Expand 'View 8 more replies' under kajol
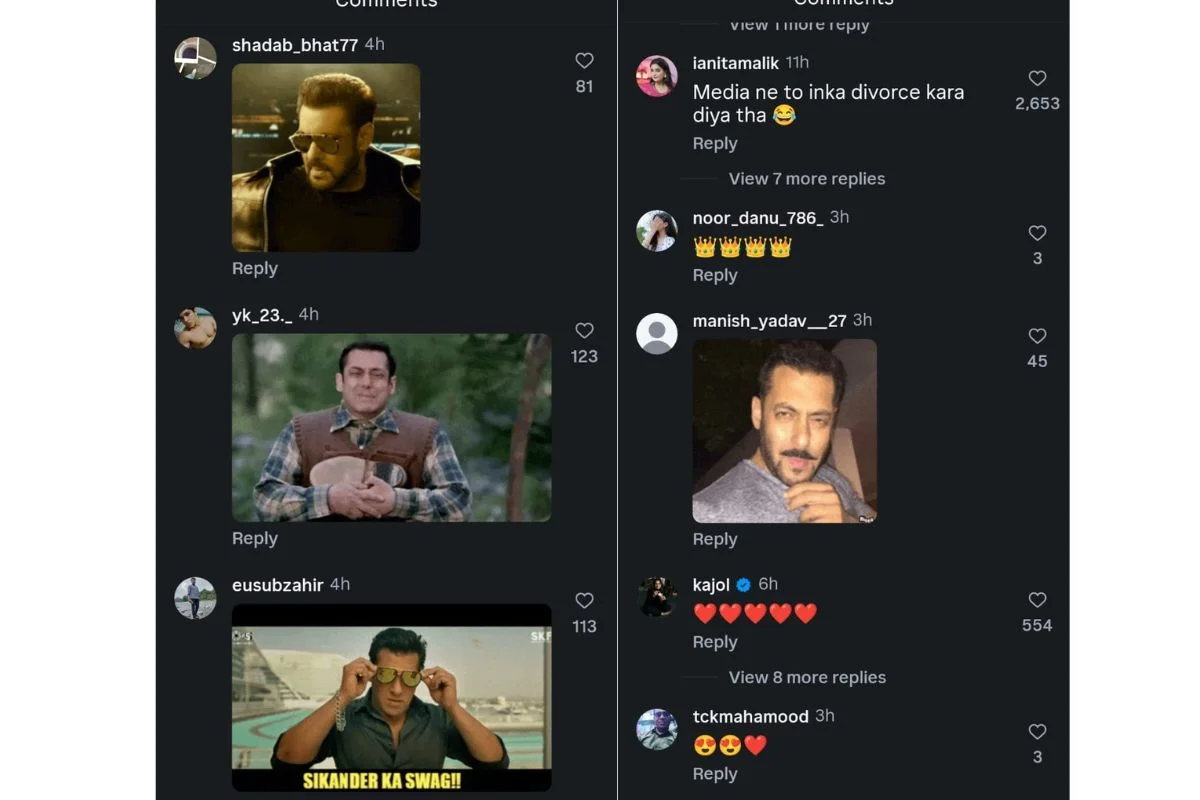 click(x=806, y=677)
